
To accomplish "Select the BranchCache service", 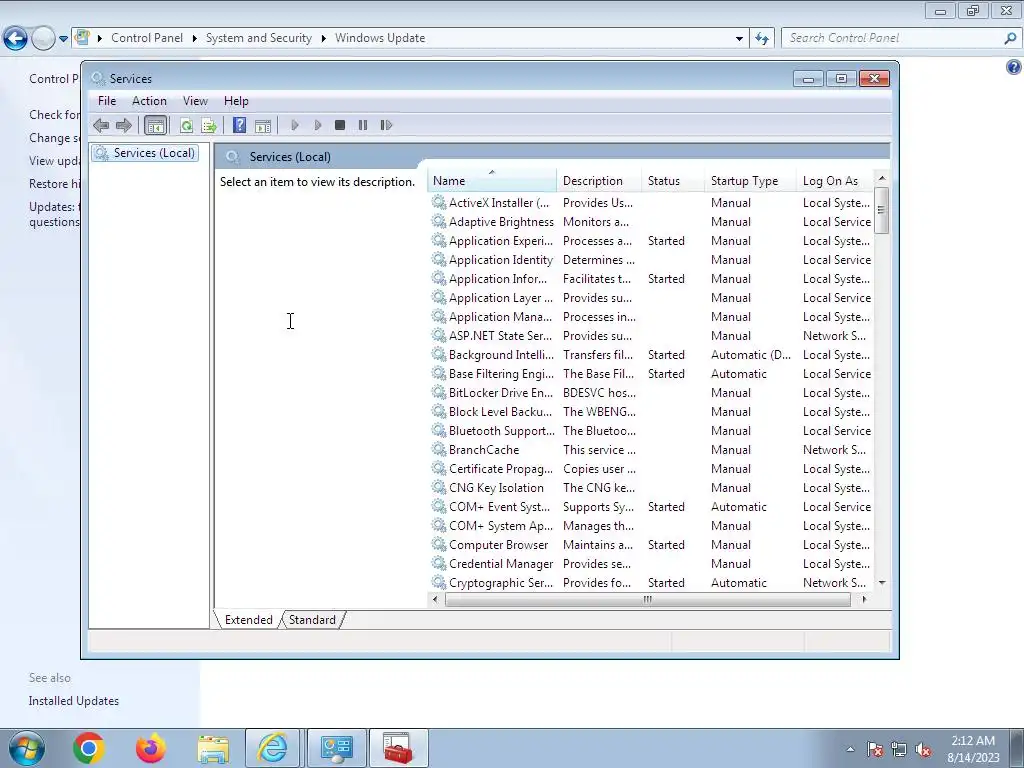I will pyautogui.click(x=651, y=450).
